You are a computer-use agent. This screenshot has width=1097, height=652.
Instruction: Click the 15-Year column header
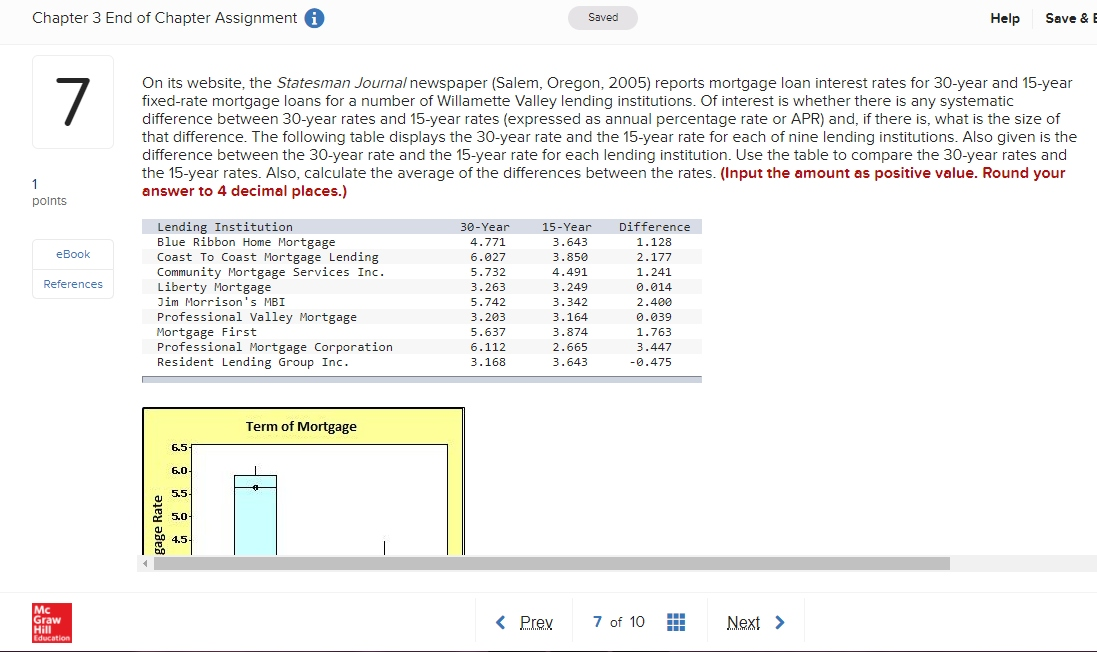(x=567, y=227)
